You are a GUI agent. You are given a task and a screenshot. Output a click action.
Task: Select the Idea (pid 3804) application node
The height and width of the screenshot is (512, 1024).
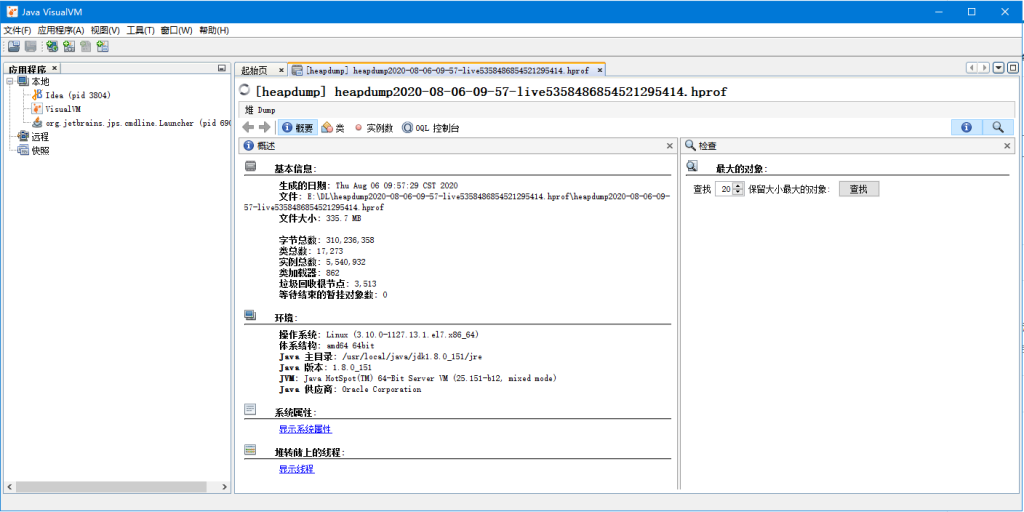pyautogui.click(x=71, y=95)
